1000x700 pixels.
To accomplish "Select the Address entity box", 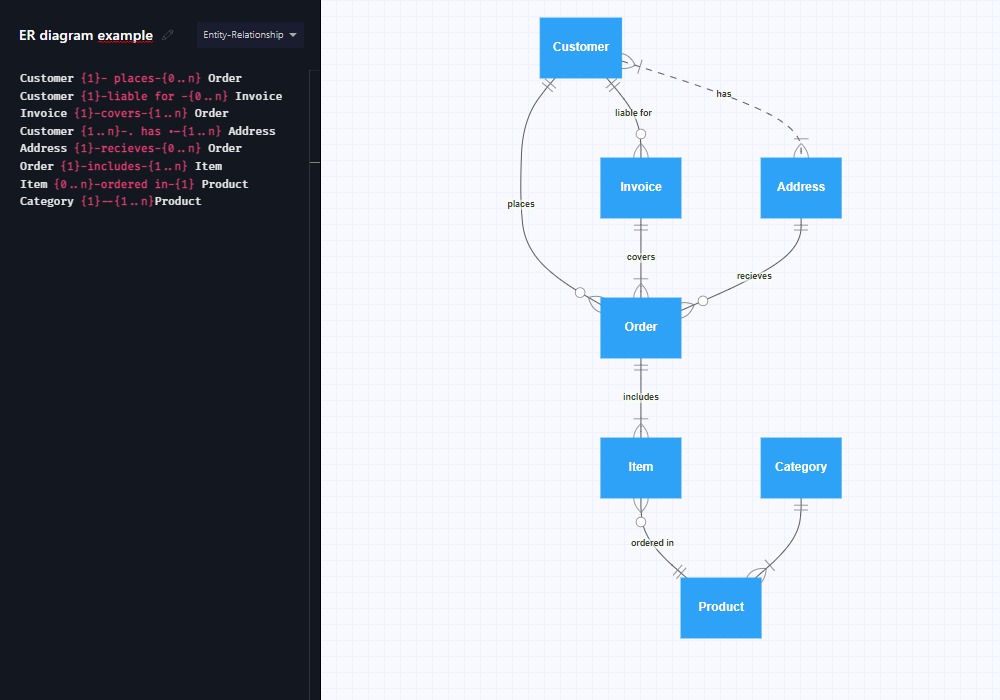I will click(x=800, y=187).
